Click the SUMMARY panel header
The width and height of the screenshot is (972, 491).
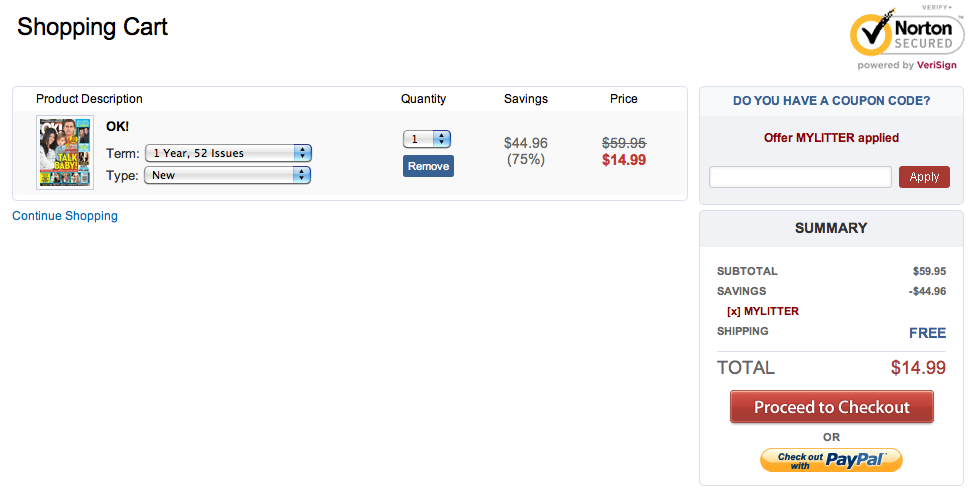pyautogui.click(x=831, y=228)
